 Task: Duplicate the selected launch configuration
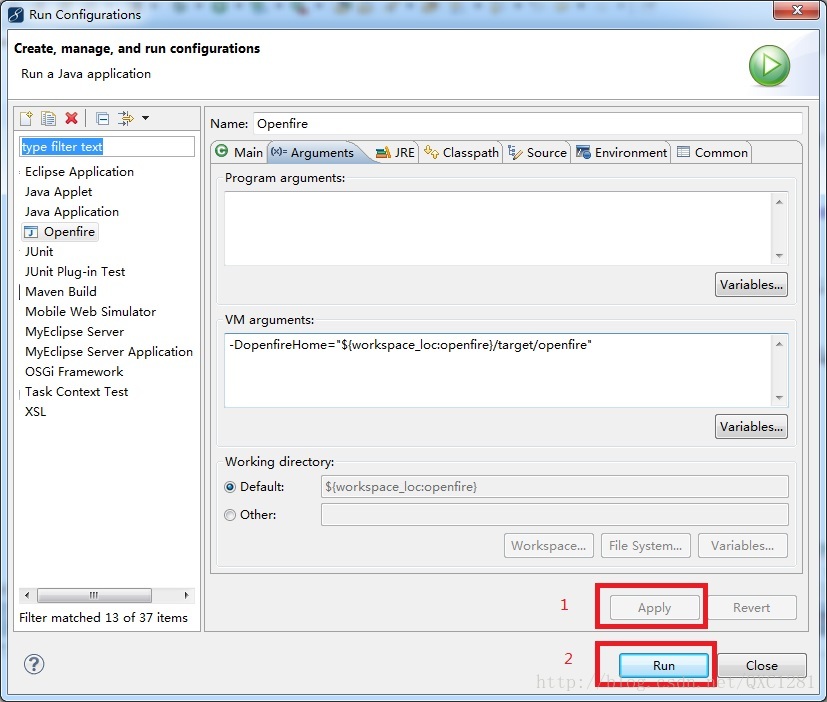48,118
